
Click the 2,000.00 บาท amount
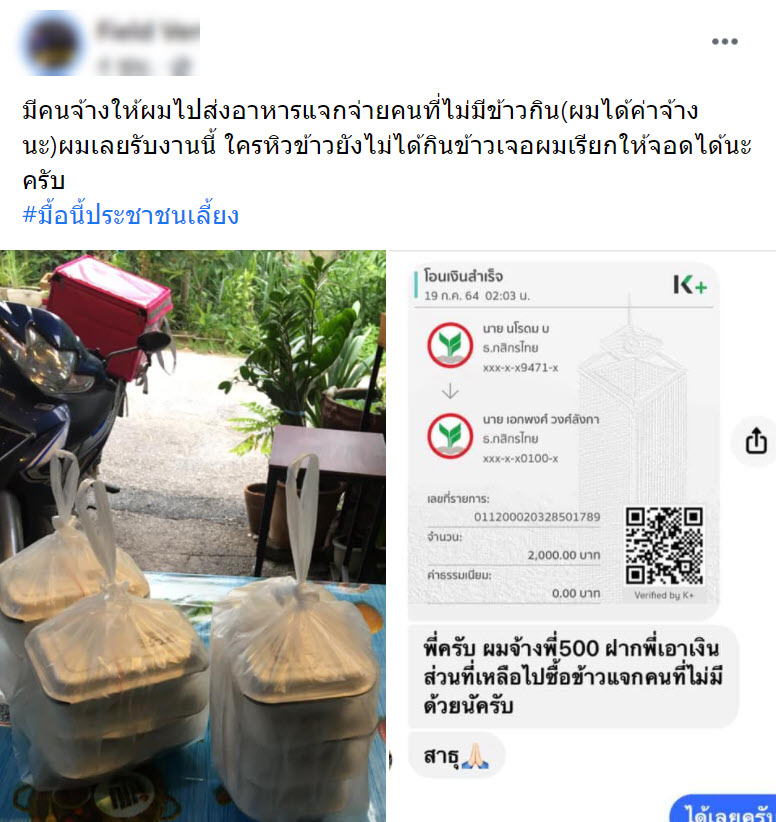pyautogui.click(x=564, y=555)
